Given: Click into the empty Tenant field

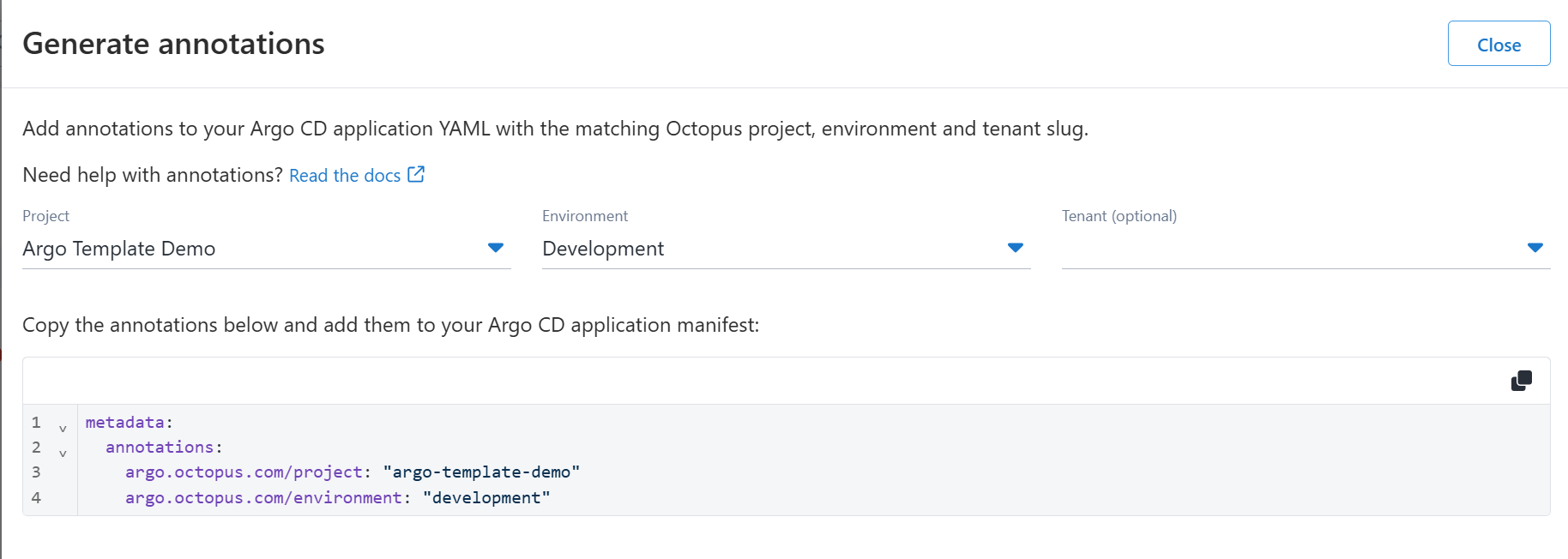Looking at the screenshot, I should (1287, 249).
